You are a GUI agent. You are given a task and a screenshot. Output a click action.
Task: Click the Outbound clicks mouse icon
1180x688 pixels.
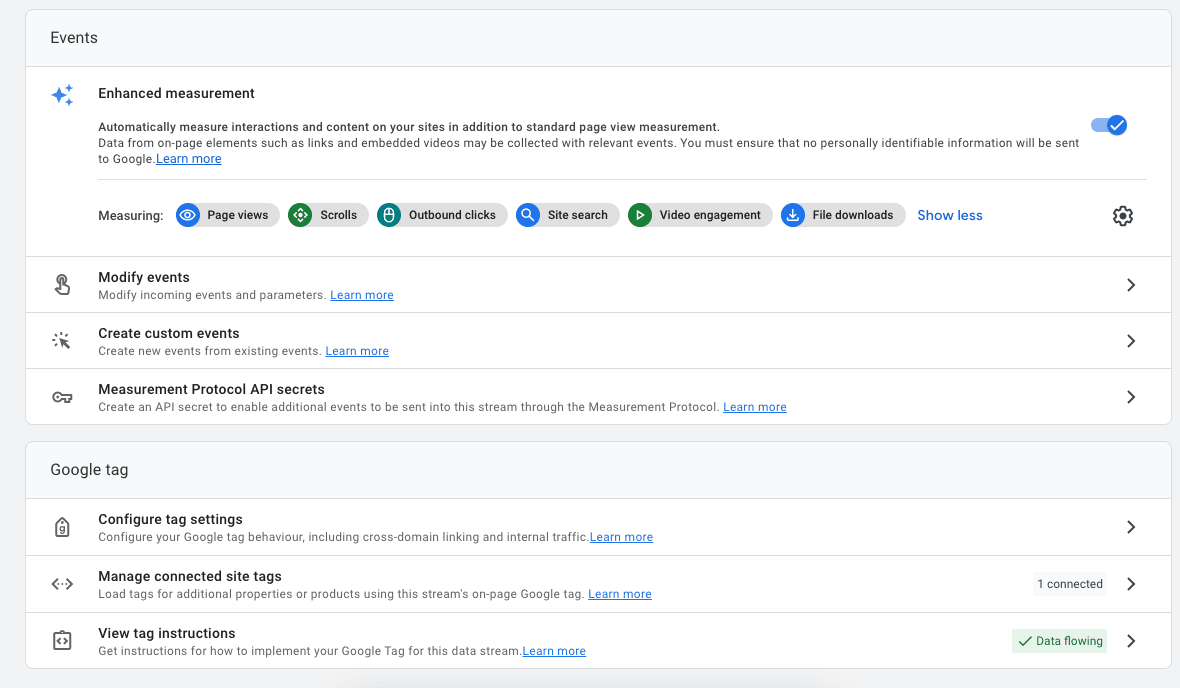[x=389, y=215]
